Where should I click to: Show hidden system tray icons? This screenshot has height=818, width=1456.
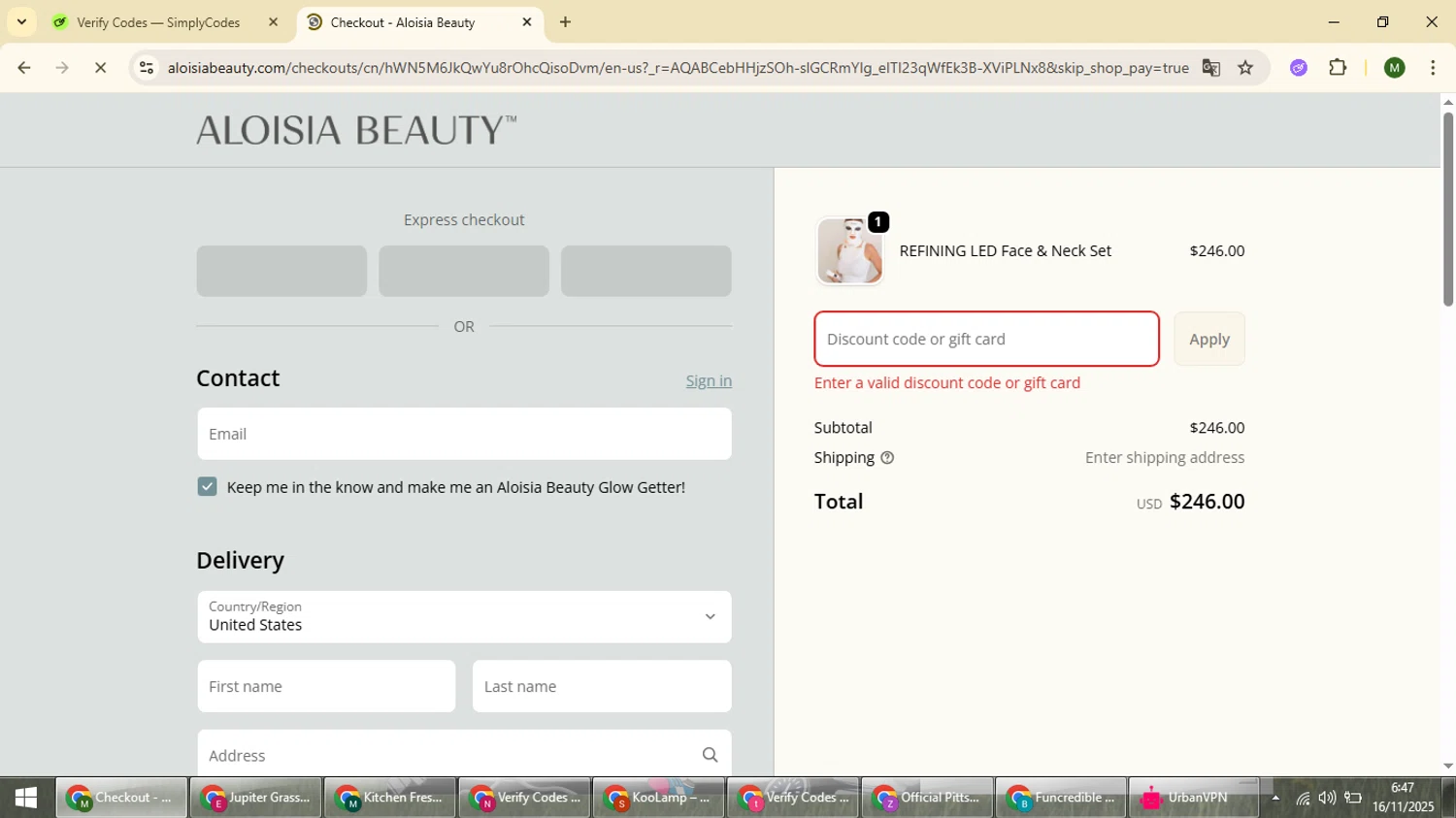click(1275, 799)
